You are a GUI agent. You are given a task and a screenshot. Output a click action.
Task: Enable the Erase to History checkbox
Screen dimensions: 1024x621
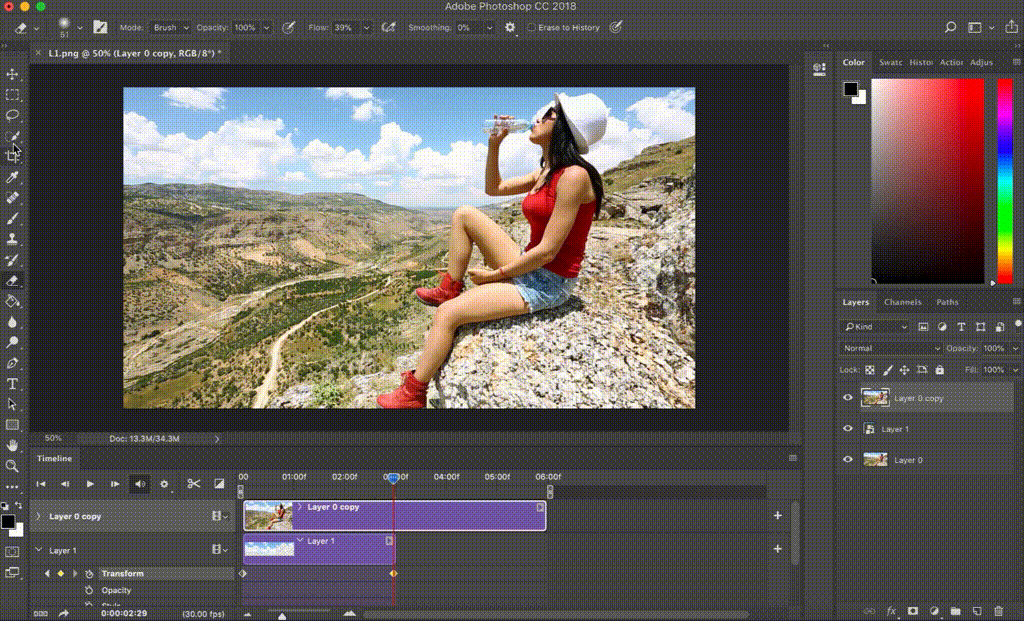click(x=531, y=27)
